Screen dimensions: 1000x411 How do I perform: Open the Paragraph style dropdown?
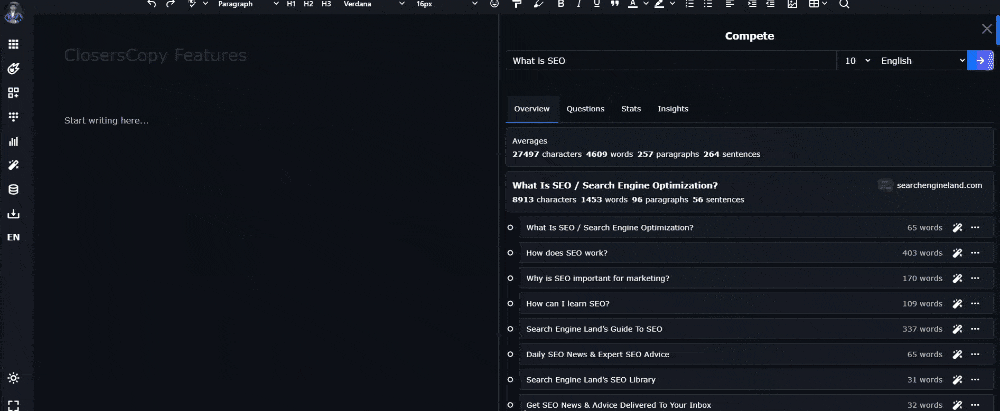click(248, 4)
